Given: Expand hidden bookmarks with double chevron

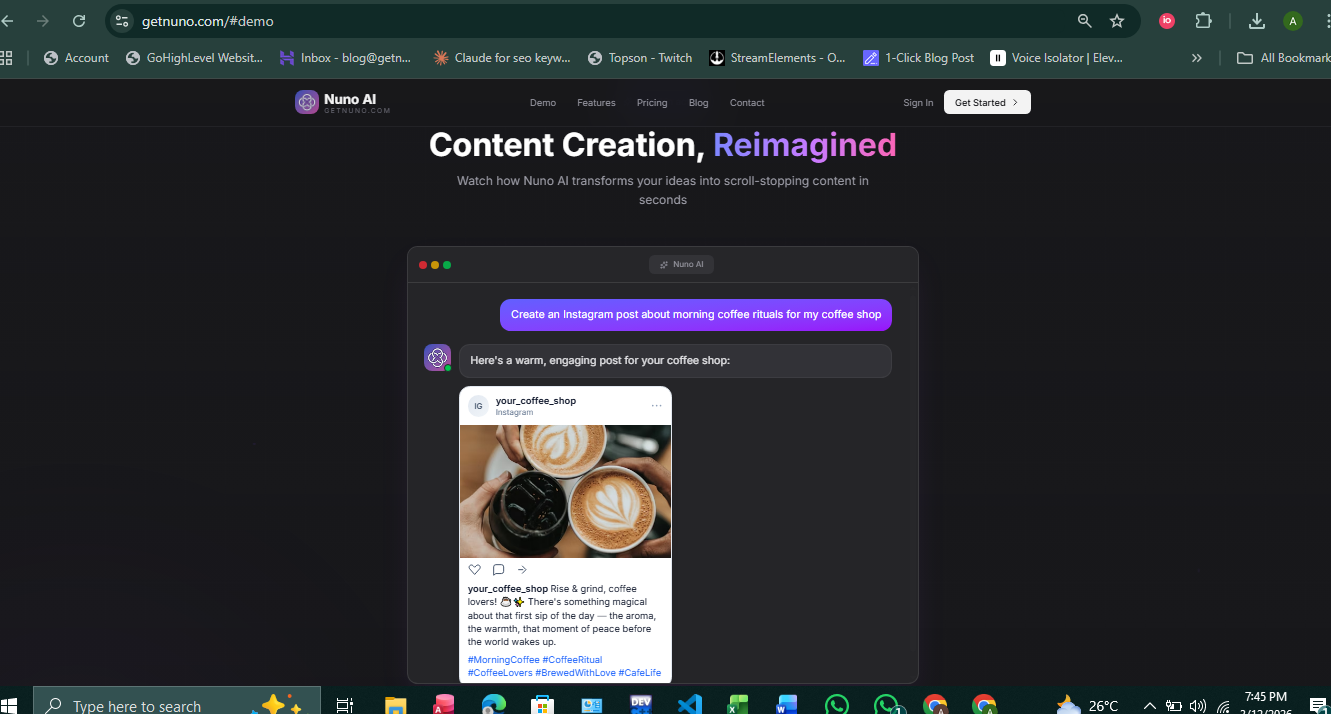Looking at the screenshot, I should click(1196, 58).
